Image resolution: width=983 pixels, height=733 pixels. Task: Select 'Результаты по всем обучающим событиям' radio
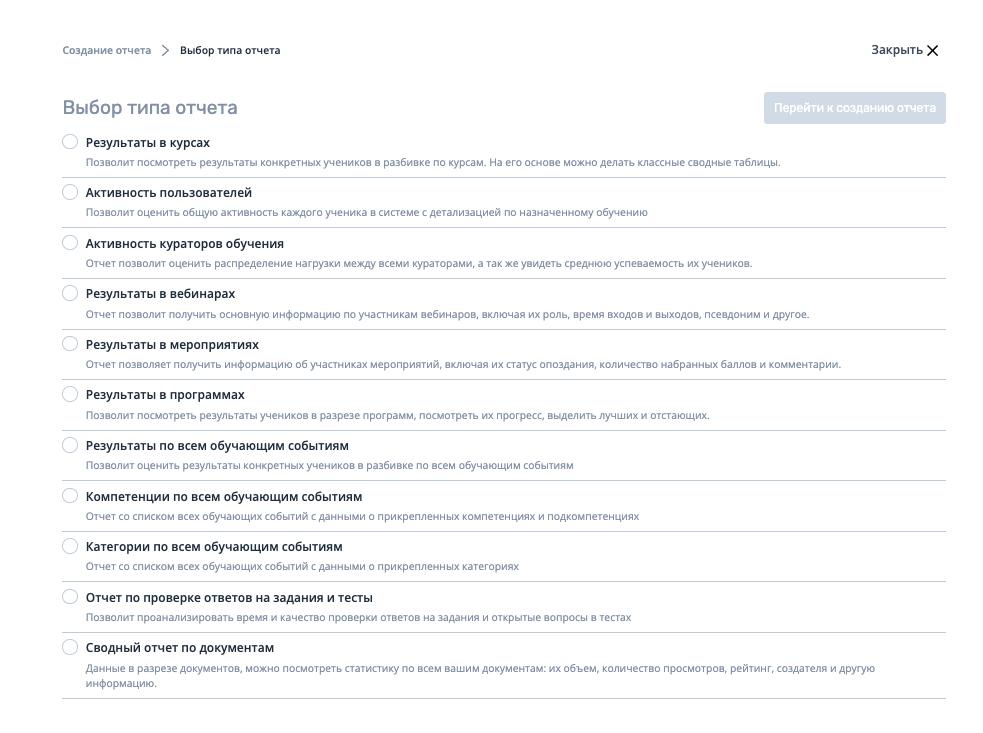click(70, 445)
